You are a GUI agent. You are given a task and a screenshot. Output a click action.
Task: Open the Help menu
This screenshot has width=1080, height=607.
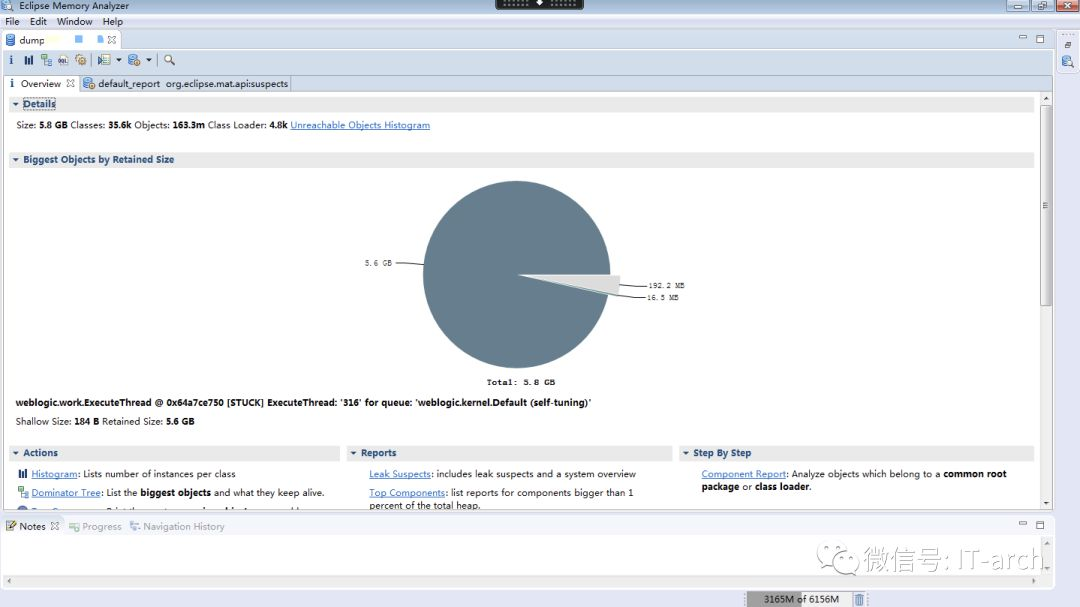(112, 21)
